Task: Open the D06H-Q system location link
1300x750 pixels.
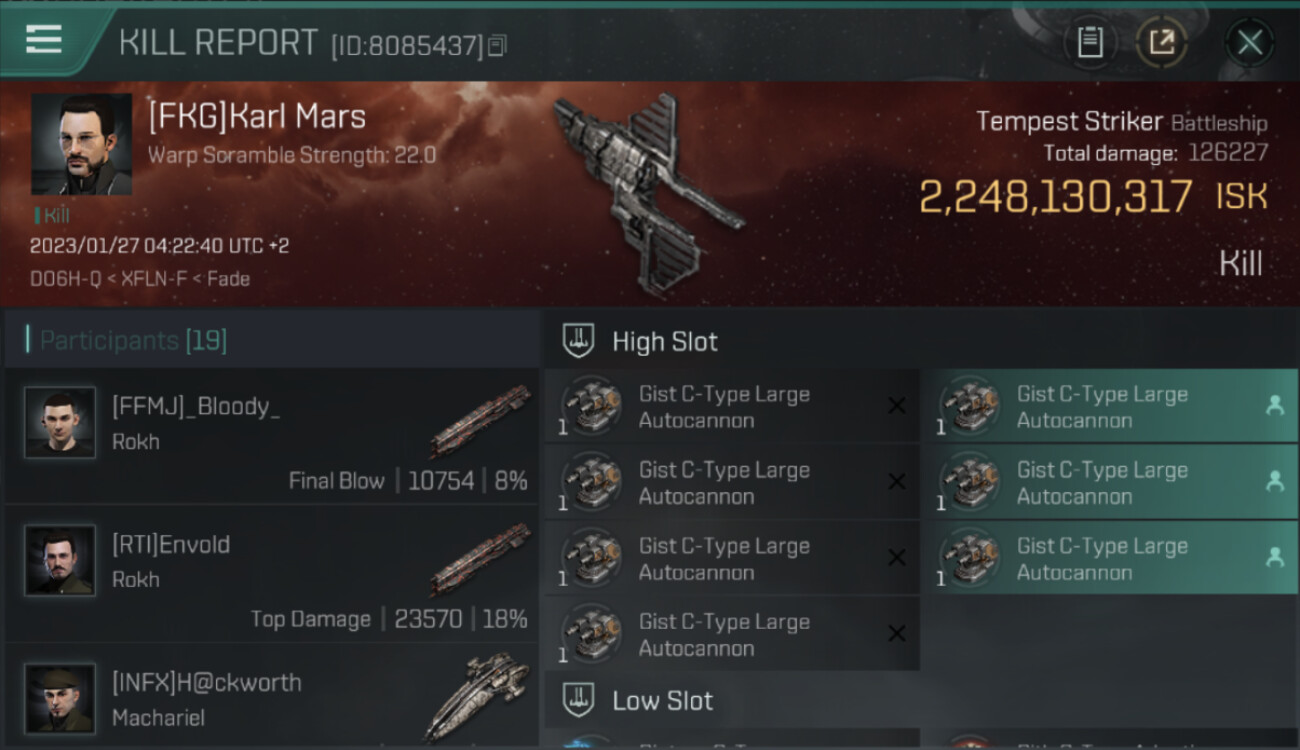Action: coord(65,279)
